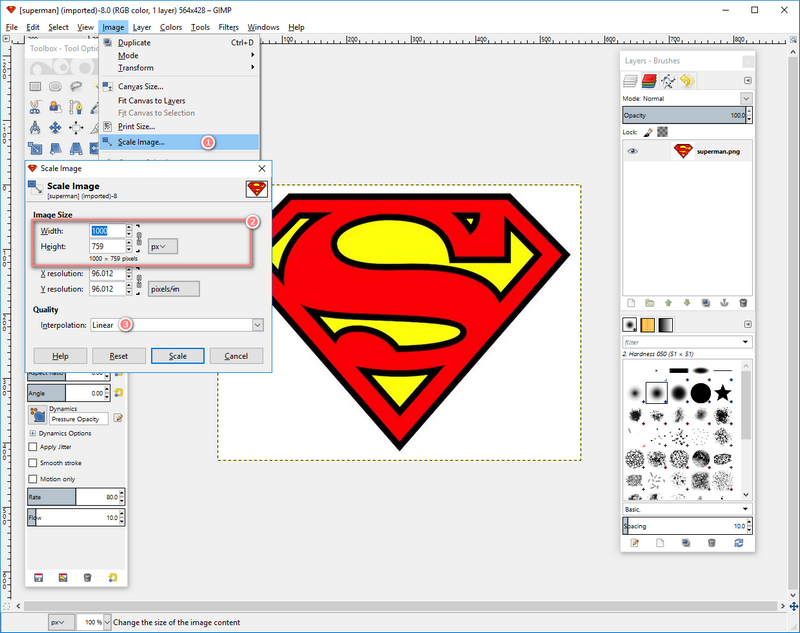
Task: Click the delete layer trash icon
Action: (x=741, y=303)
